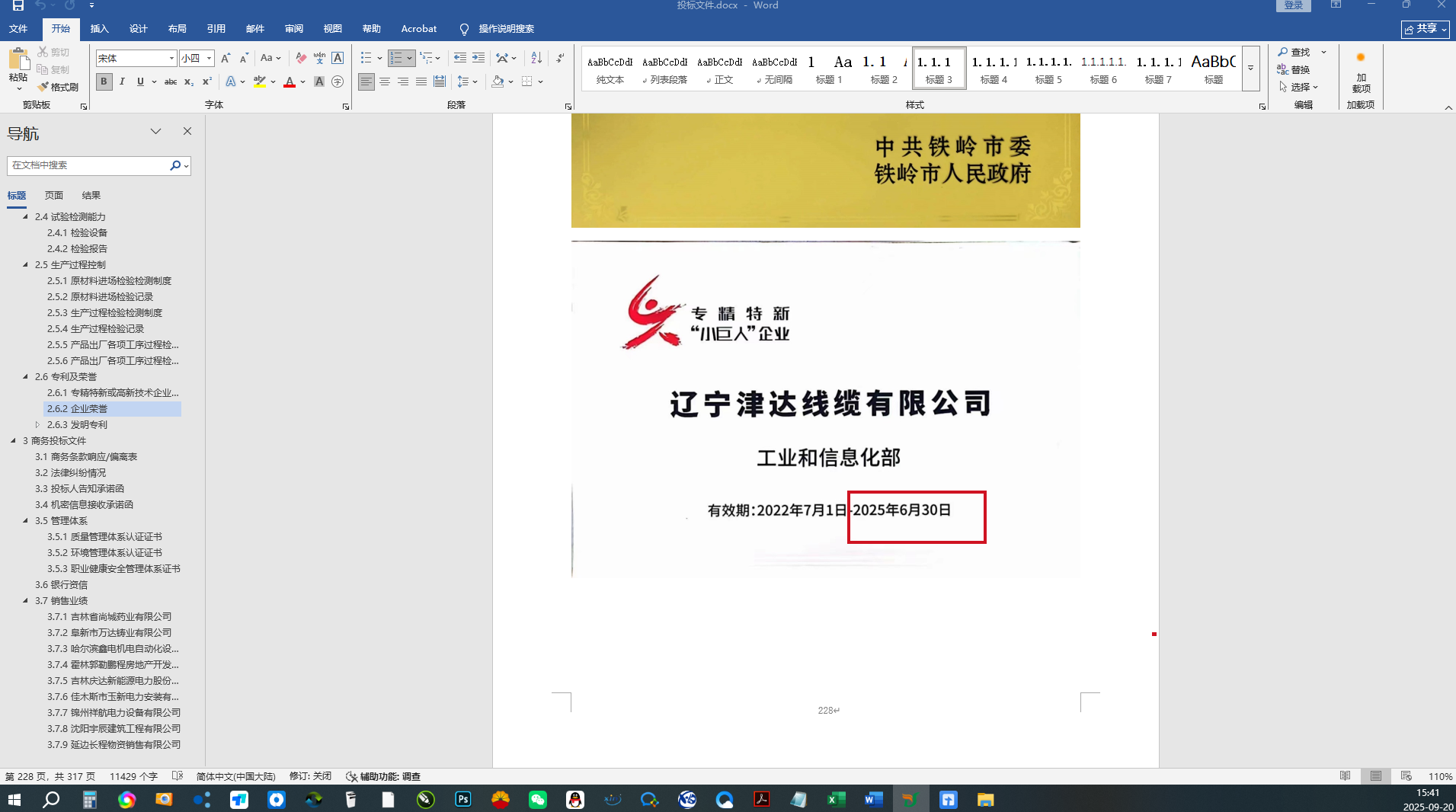1456x812 pixels.
Task: Align paragraph text to the right
Action: point(403,82)
